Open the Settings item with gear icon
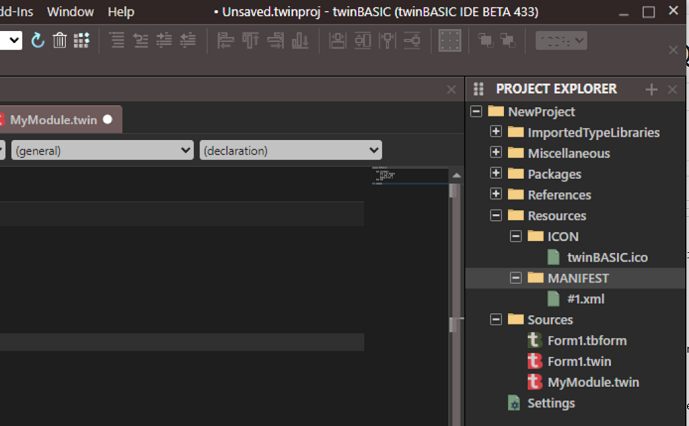 [550, 403]
